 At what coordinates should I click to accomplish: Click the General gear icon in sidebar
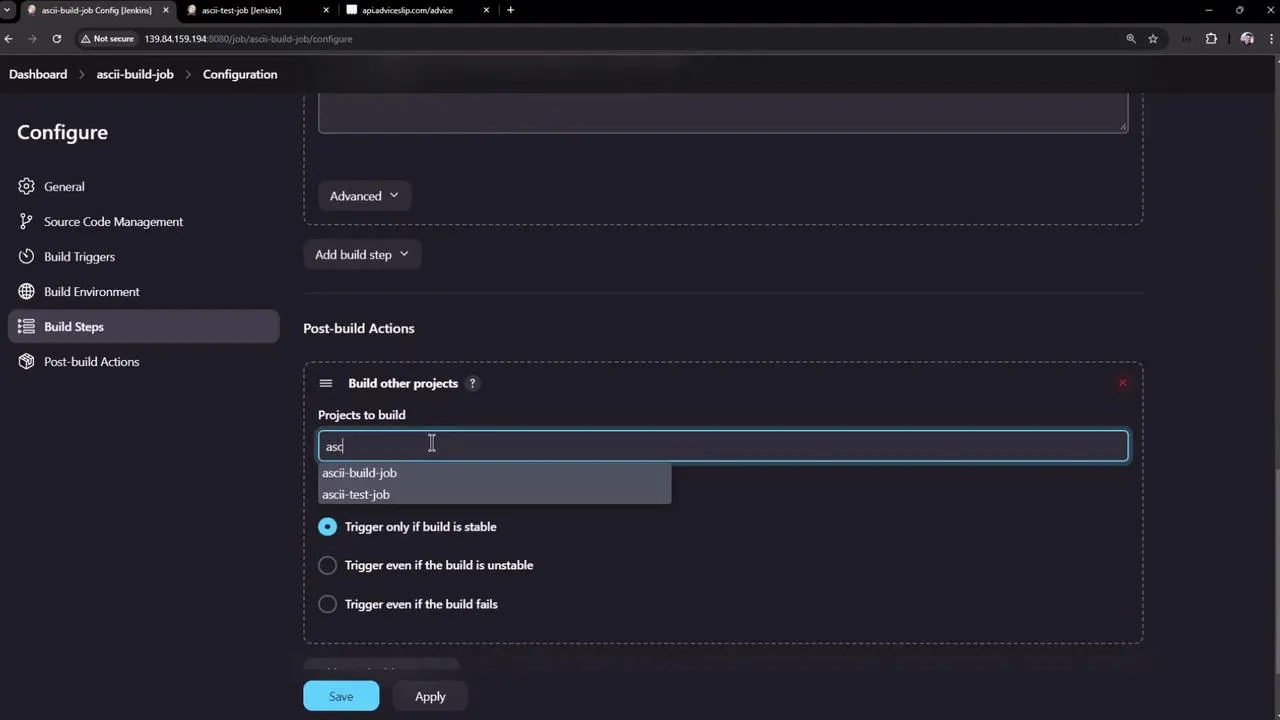(x=26, y=186)
